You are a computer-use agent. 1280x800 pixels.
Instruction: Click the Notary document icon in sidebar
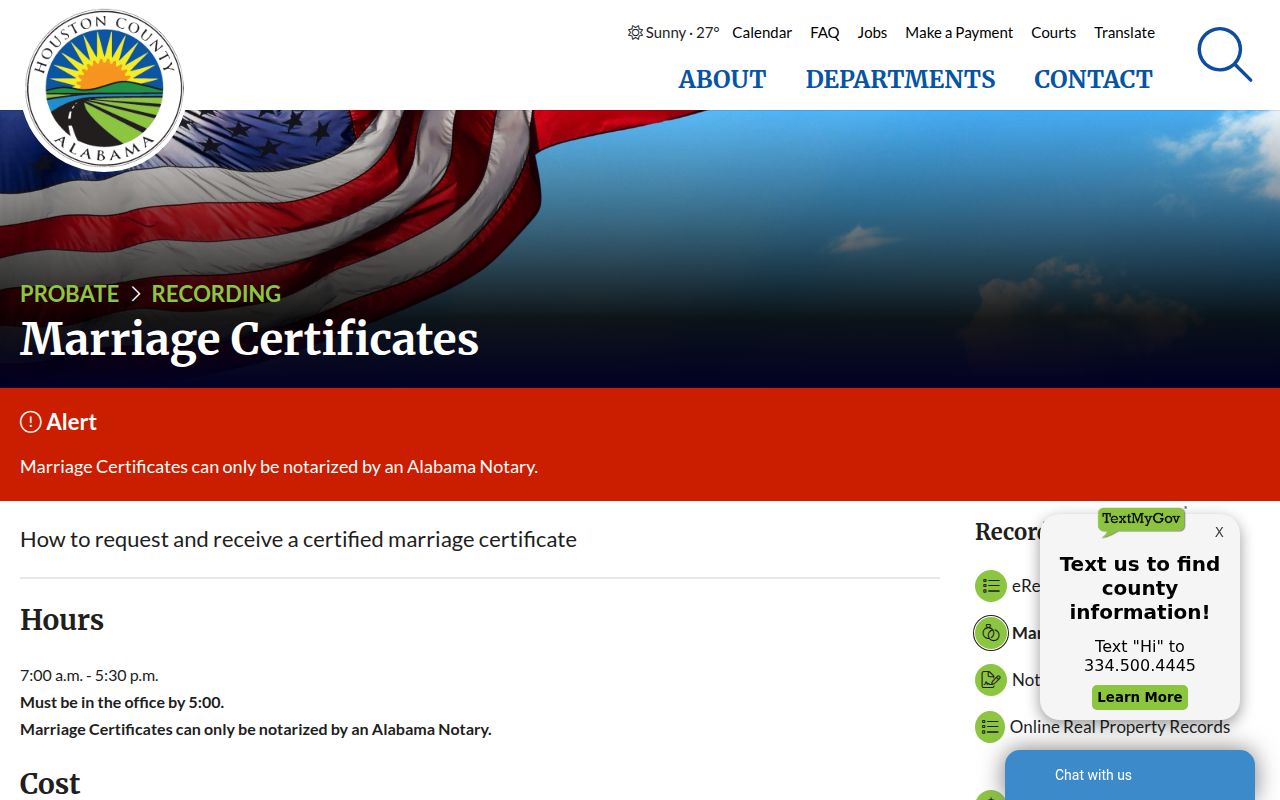(x=990, y=680)
